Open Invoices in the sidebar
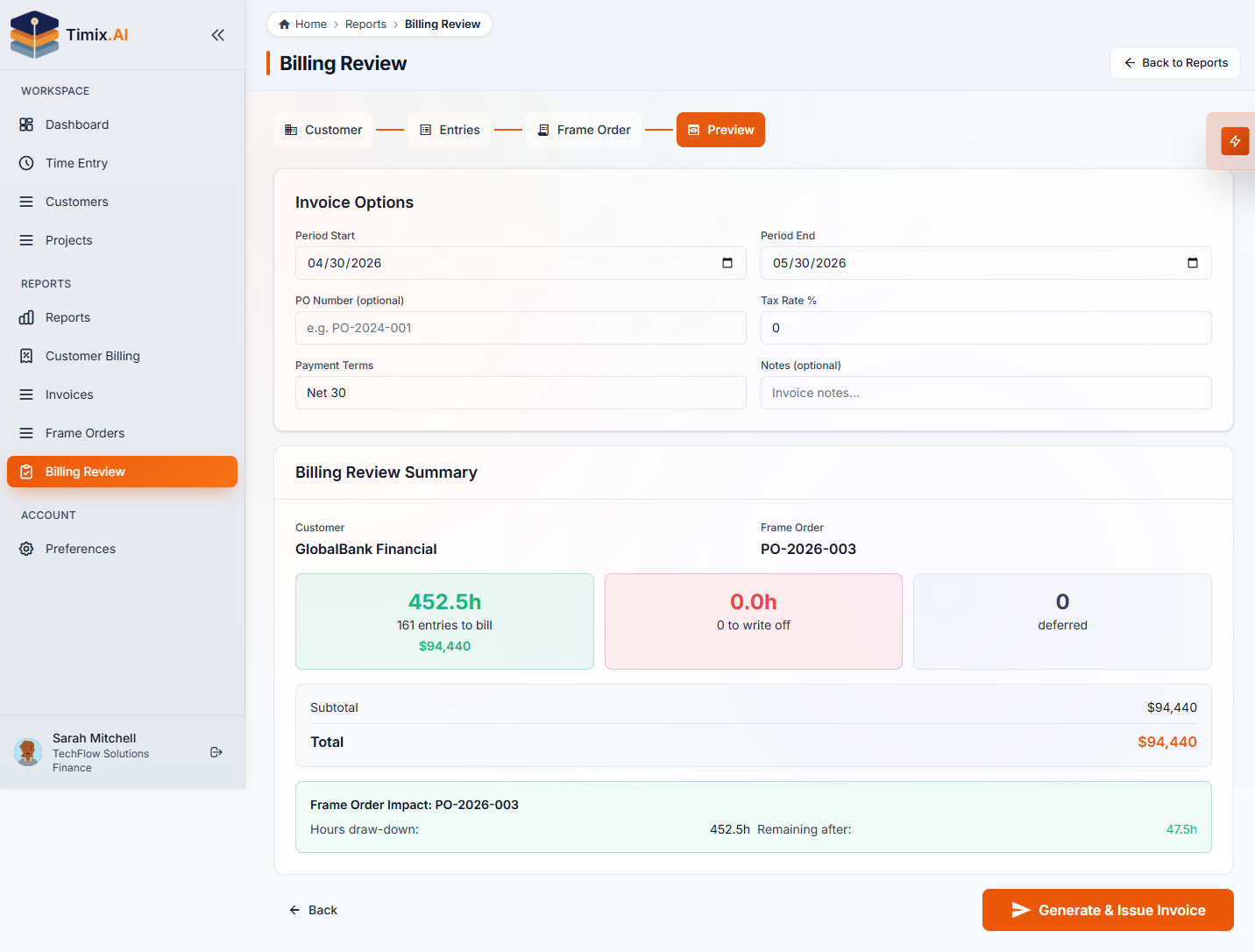1255x952 pixels. point(122,394)
